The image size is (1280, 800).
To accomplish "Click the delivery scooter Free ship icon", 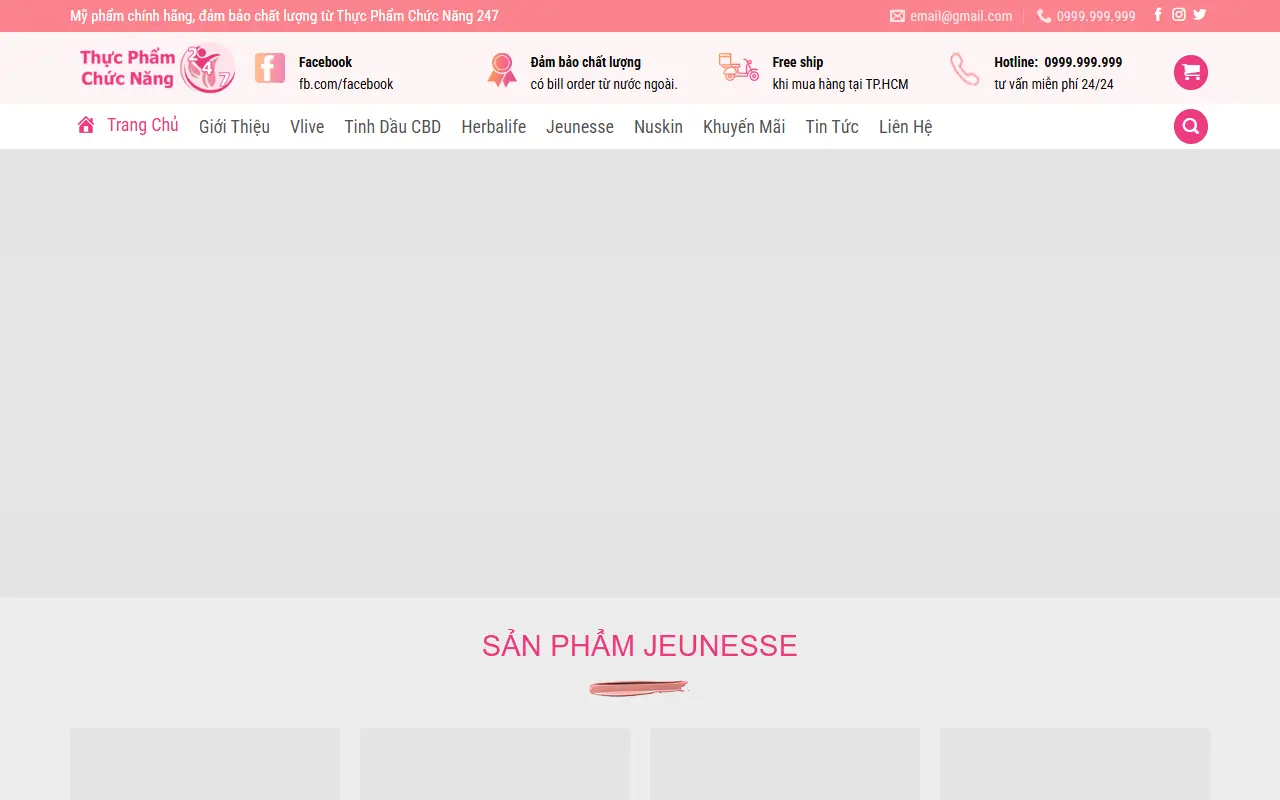I will click(x=739, y=68).
